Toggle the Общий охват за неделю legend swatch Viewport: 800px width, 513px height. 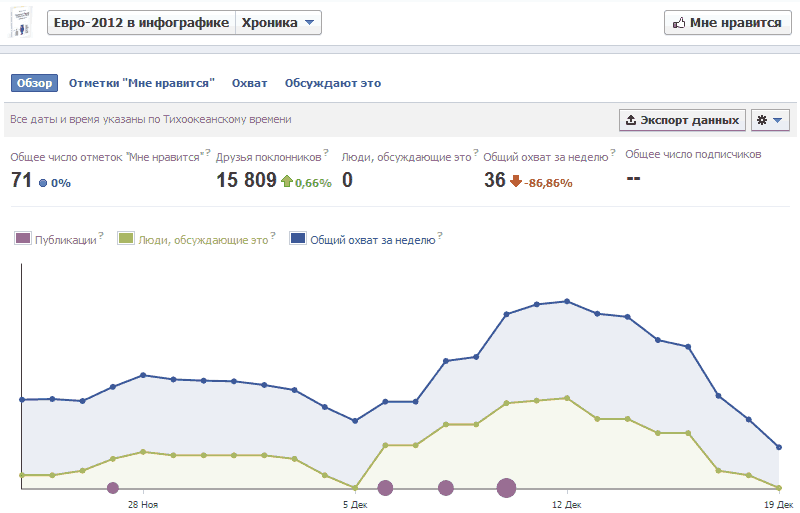tap(298, 239)
